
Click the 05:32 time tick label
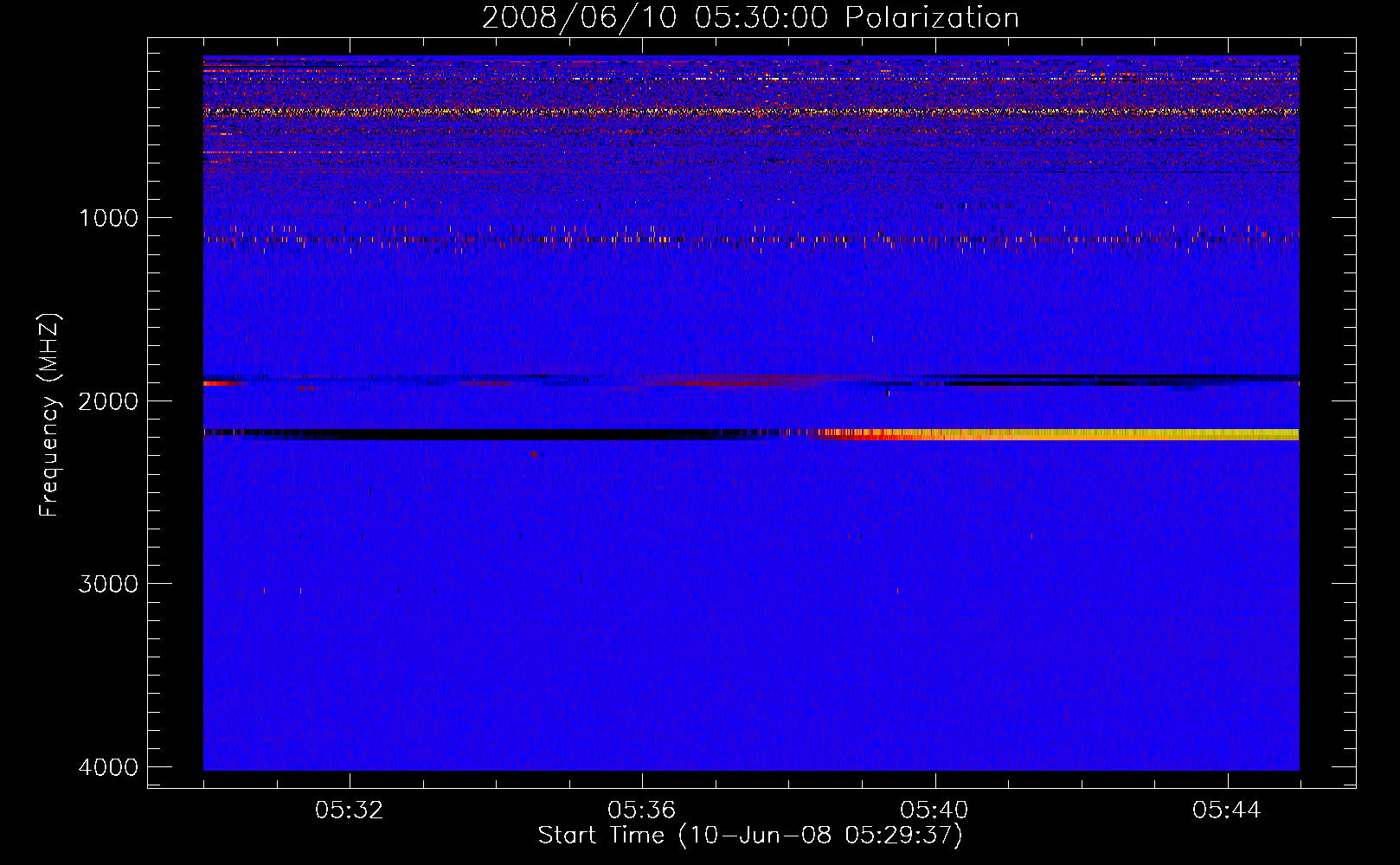[x=350, y=811]
